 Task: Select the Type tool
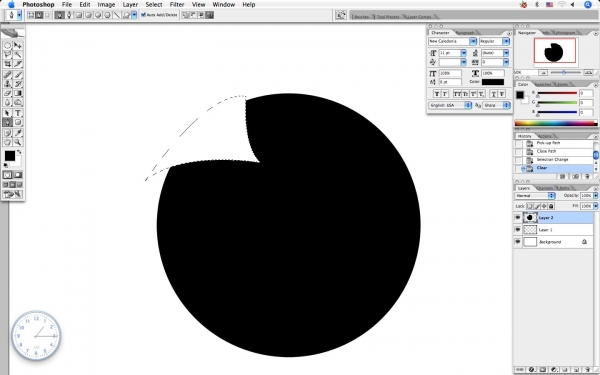pos(18,113)
